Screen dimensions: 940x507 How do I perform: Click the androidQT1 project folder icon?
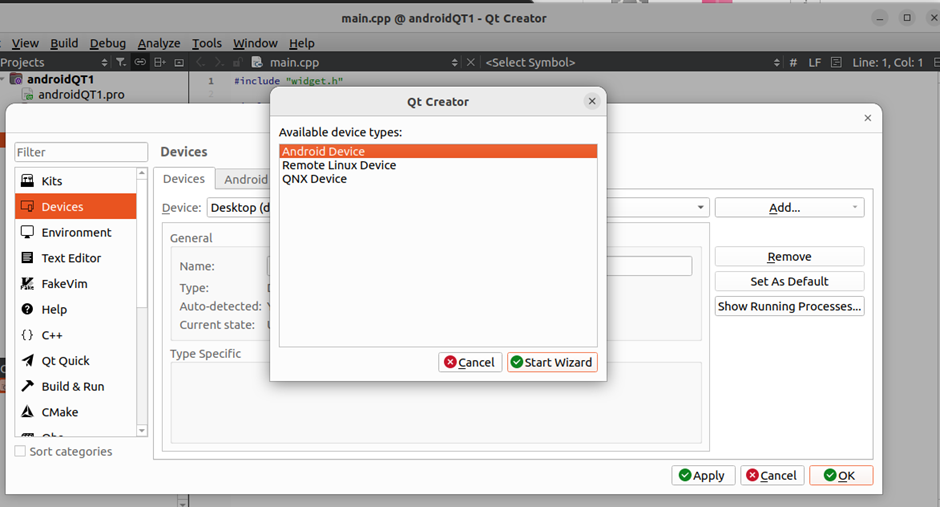(x=16, y=79)
